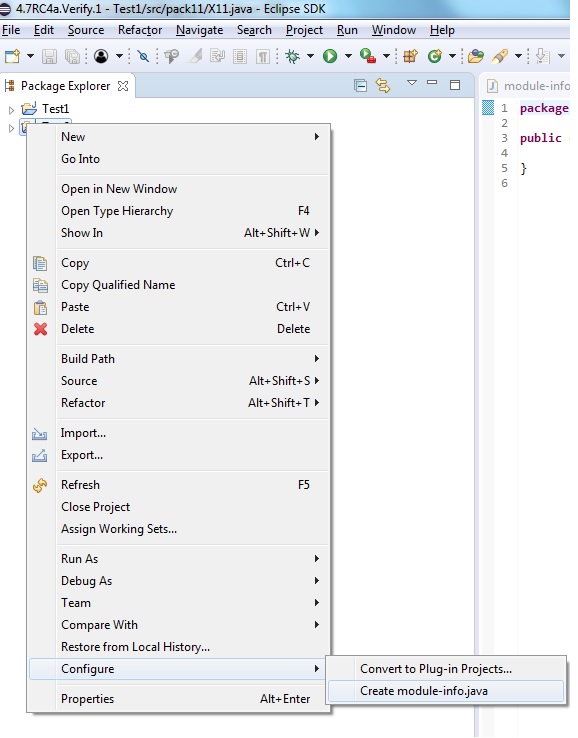Click the Debug bug icon
Image resolution: width=578 pixels, height=738 pixels.
292,56
